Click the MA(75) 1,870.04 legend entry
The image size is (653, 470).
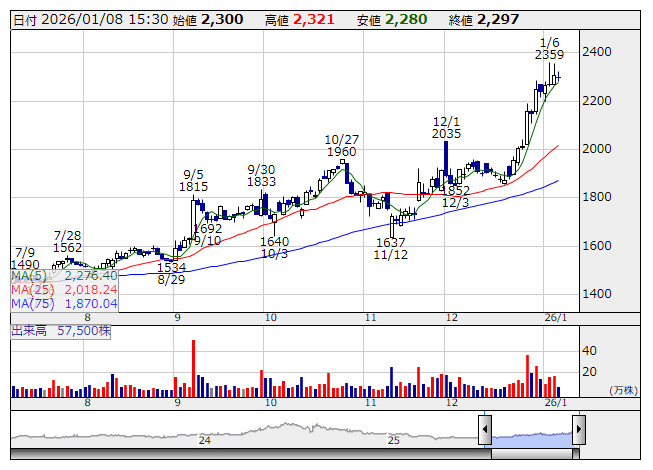coord(65,304)
